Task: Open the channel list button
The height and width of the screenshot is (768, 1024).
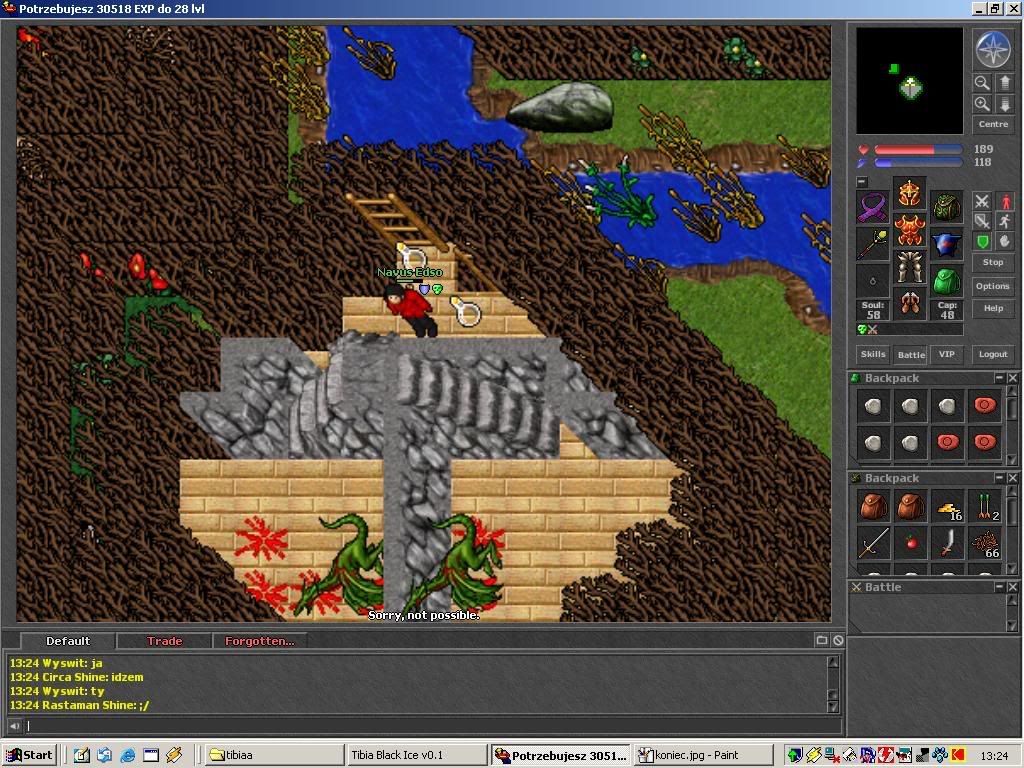Action: 822,641
